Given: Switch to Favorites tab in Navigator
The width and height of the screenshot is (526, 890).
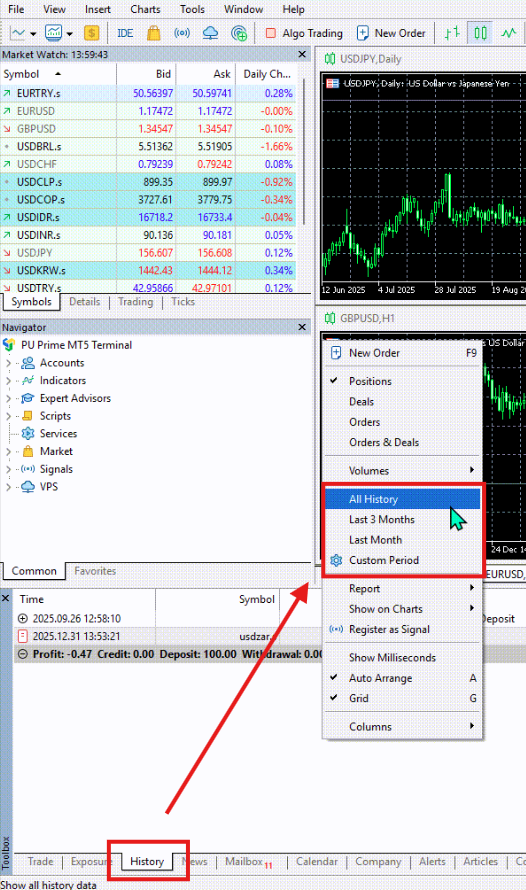Looking at the screenshot, I should click(x=95, y=571).
